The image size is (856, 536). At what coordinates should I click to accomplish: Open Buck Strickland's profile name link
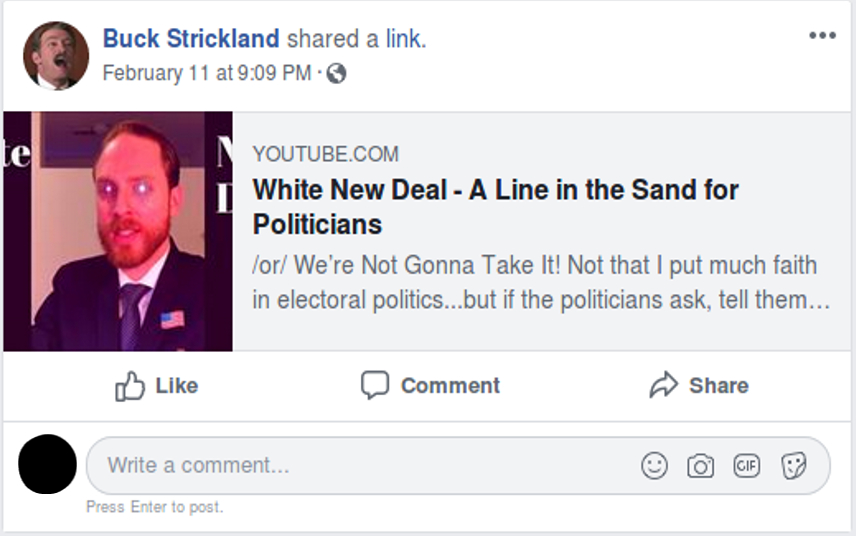(x=191, y=39)
